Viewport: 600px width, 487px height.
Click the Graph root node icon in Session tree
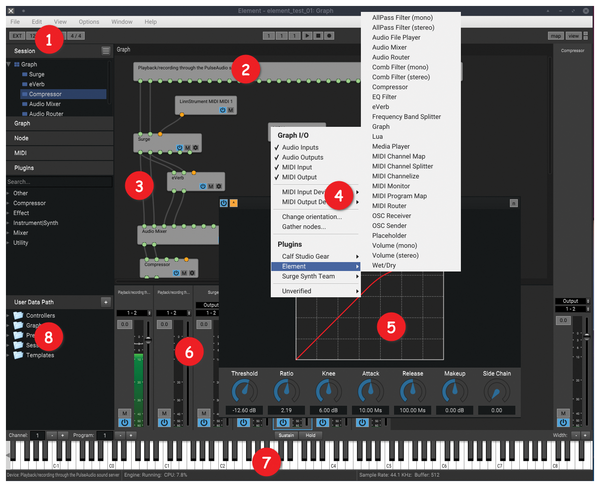pyautogui.click(x=17, y=64)
